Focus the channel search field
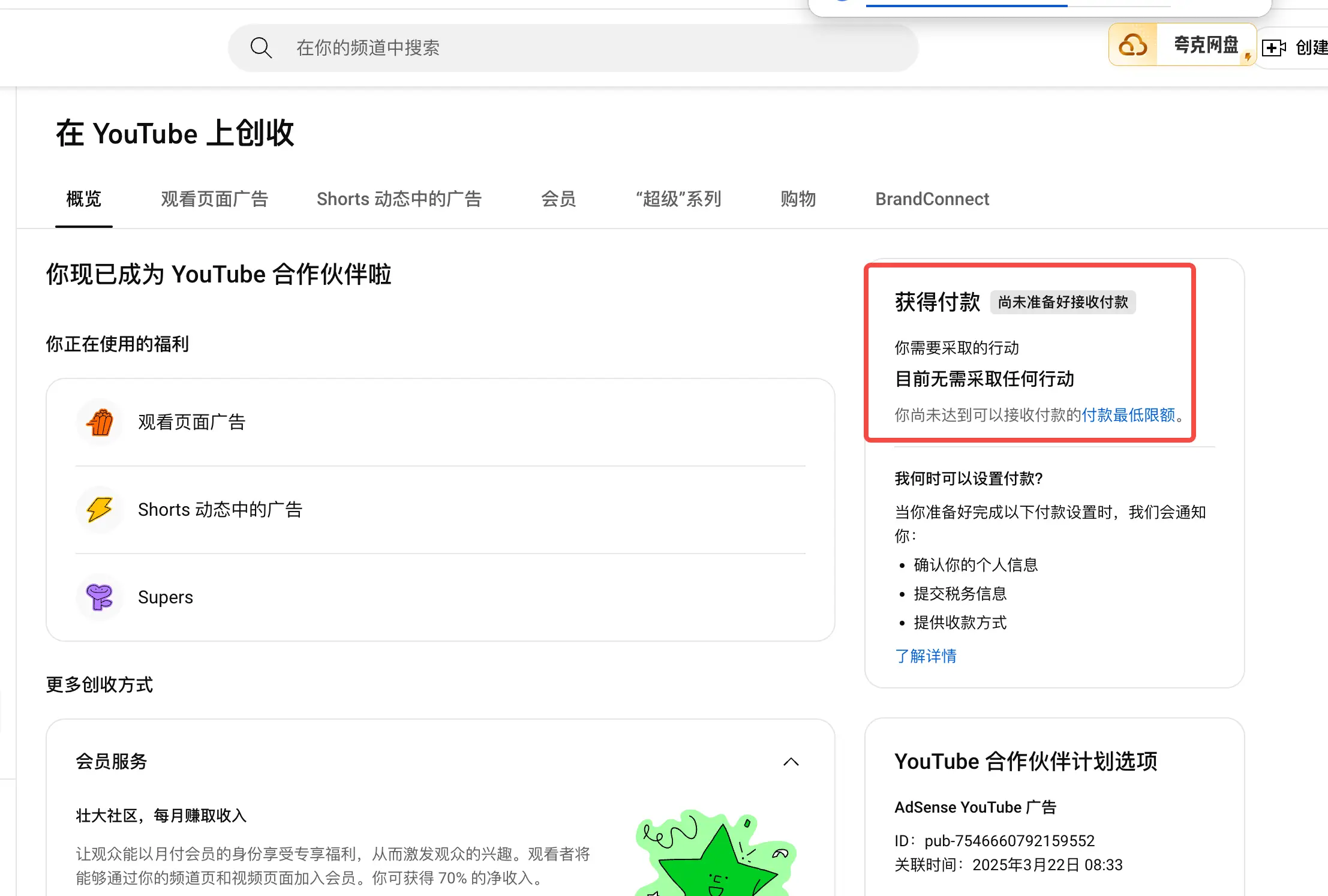Viewport: 1328px width, 896px height. pos(573,48)
